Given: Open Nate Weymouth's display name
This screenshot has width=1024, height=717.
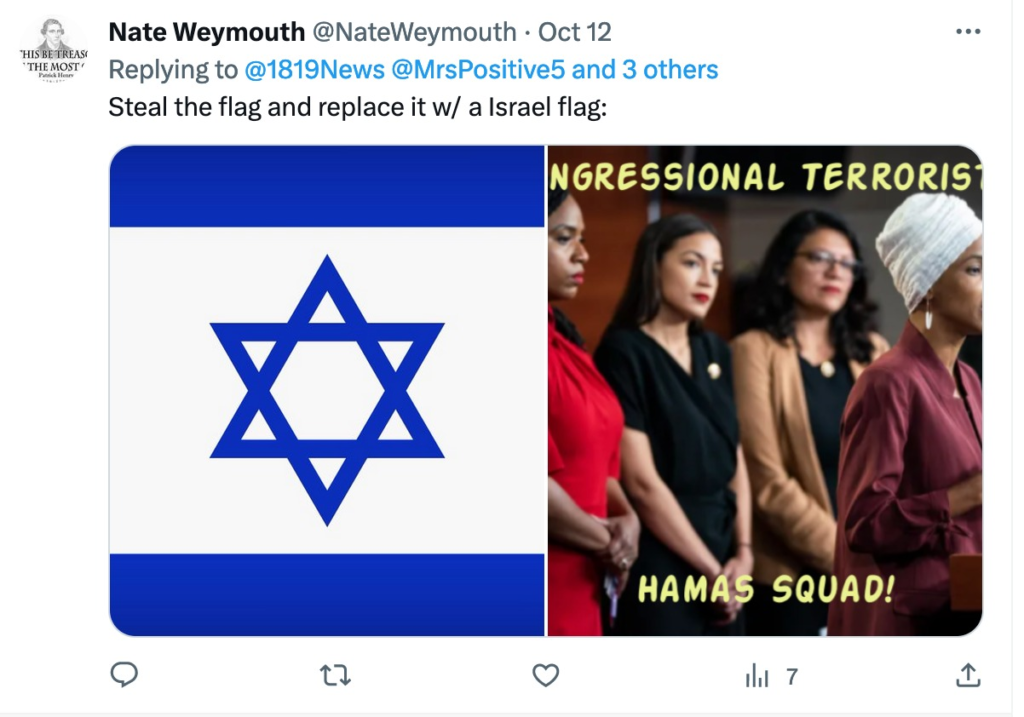Looking at the screenshot, I should coord(206,32).
